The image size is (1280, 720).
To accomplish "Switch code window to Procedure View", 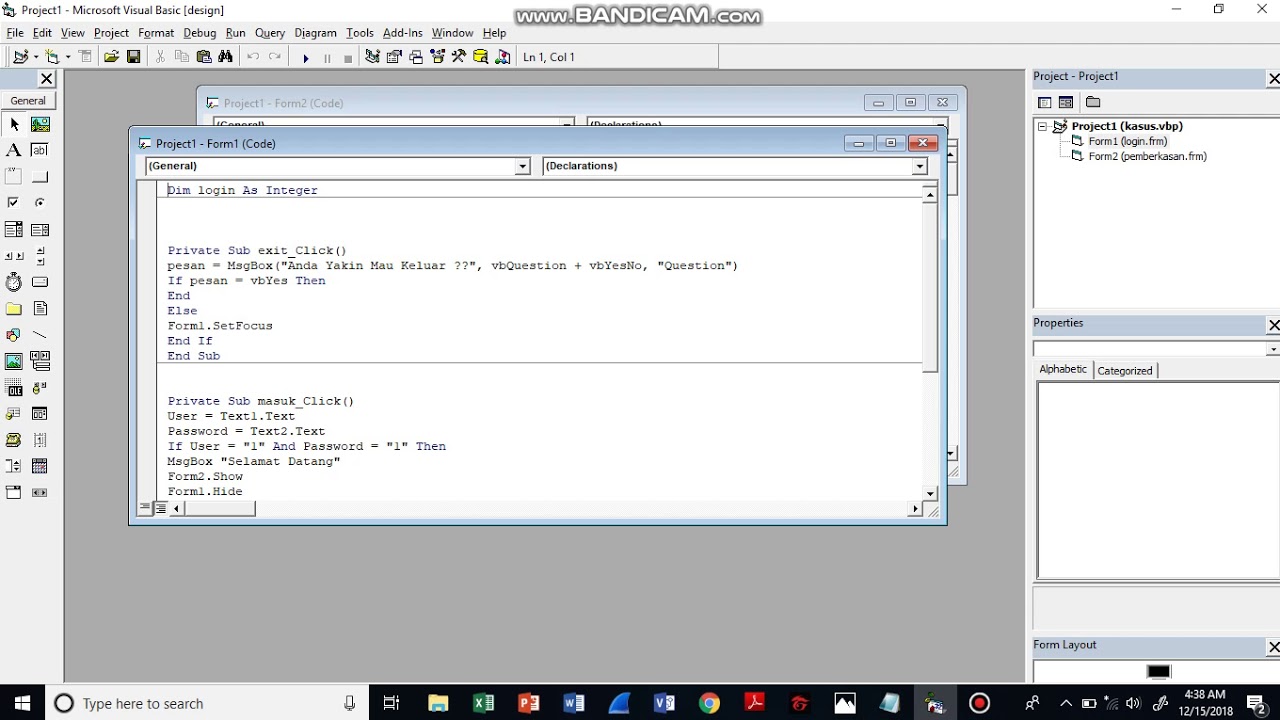I will point(146,508).
